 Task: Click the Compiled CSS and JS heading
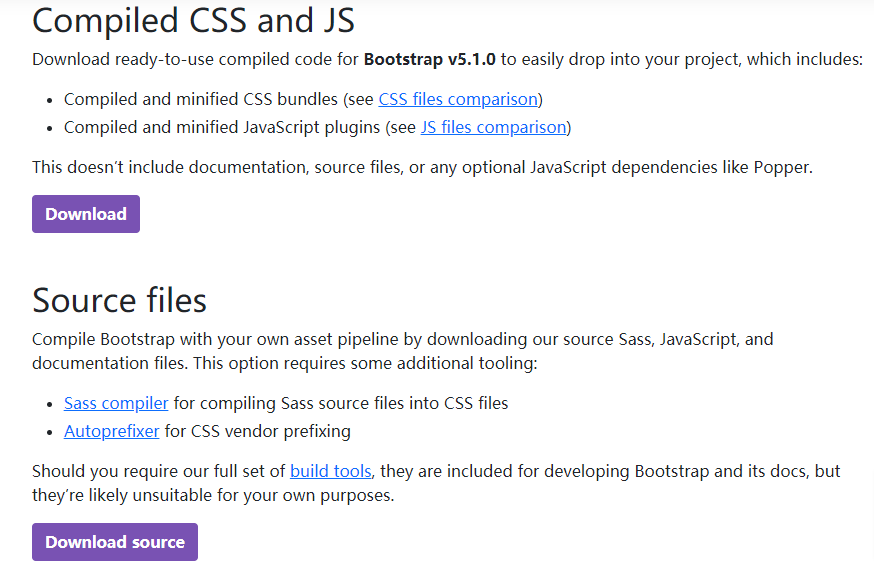point(193,21)
